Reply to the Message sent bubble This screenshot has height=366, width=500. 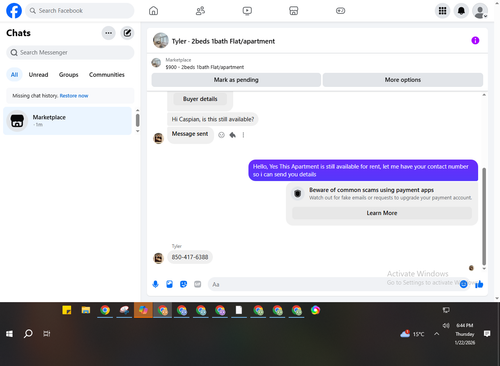[x=233, y=135]
